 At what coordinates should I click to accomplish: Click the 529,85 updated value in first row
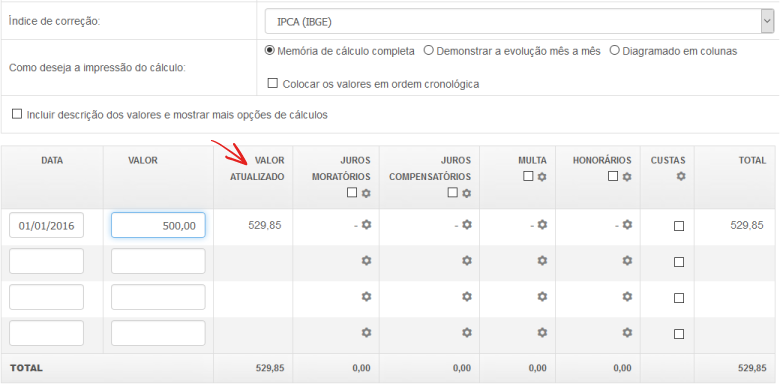pos(265,225)
